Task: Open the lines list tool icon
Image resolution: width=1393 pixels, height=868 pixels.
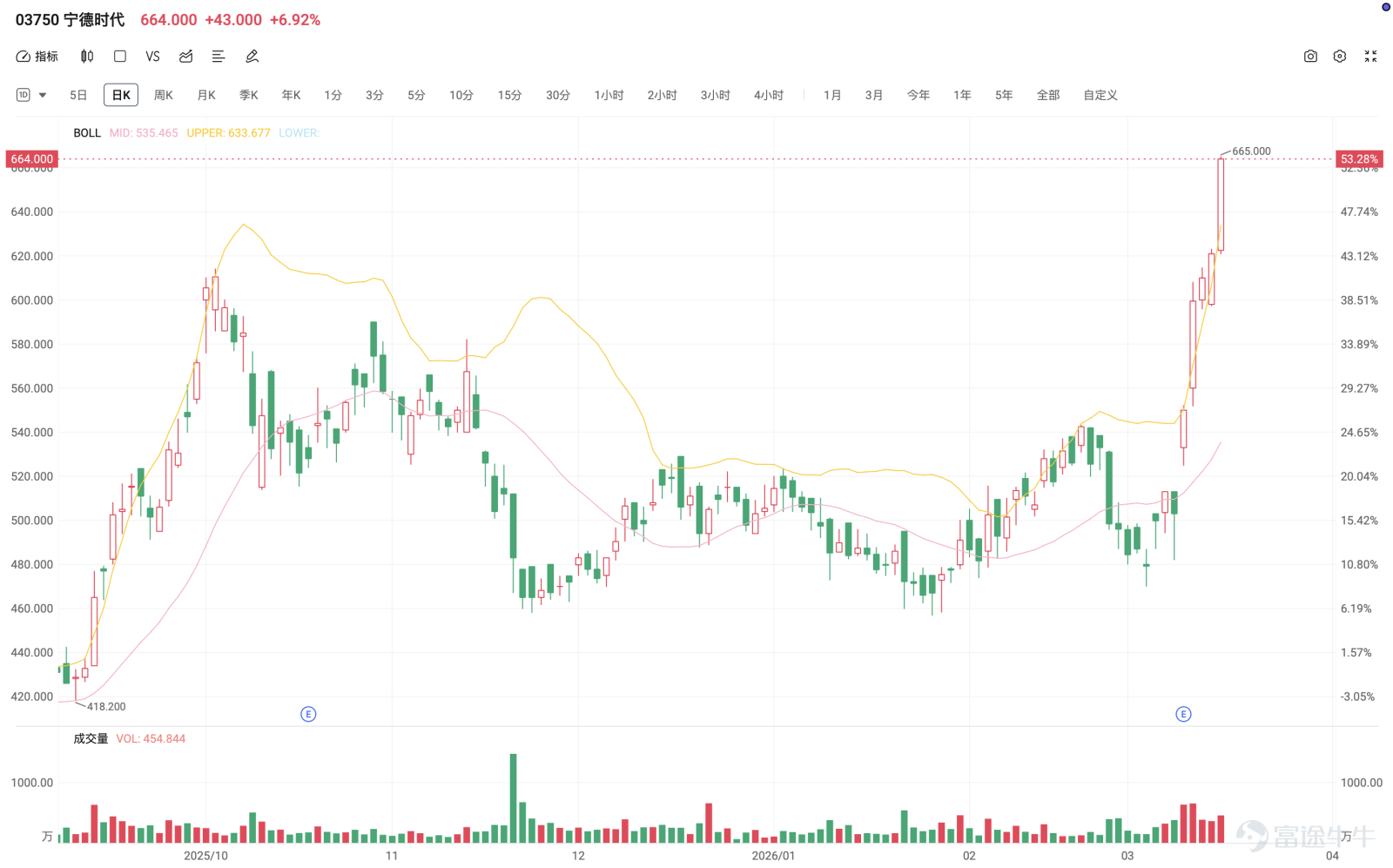Action: pos(219,57)
